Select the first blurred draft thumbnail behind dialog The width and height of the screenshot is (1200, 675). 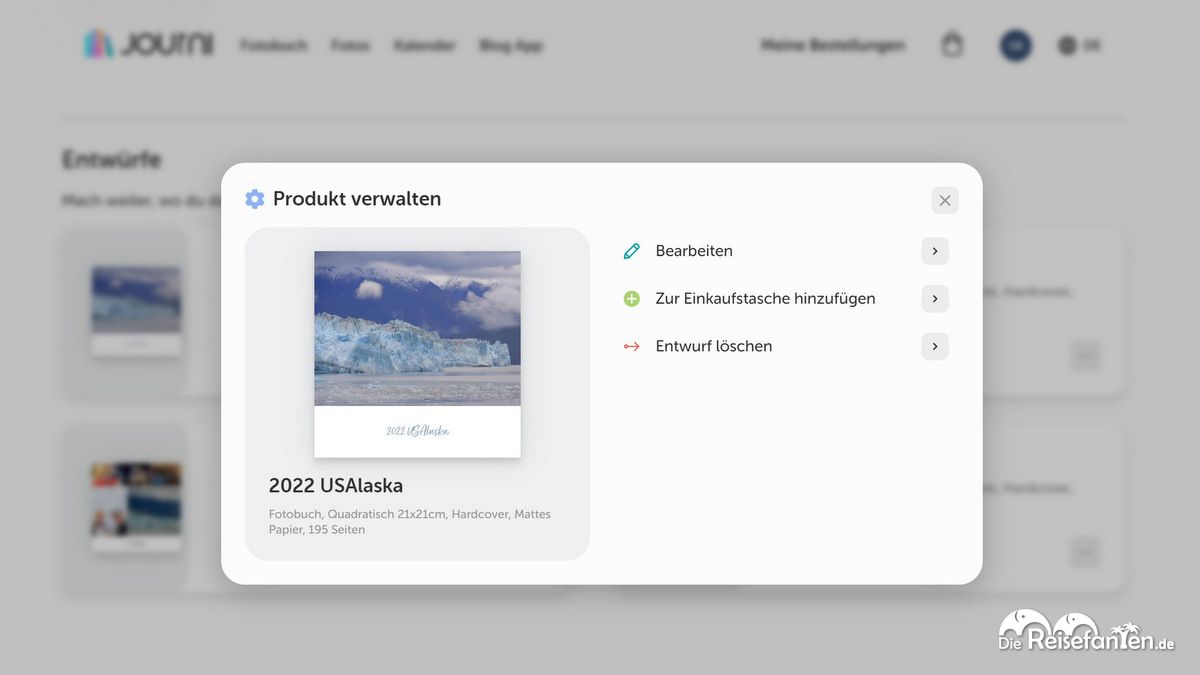[136, 310]
